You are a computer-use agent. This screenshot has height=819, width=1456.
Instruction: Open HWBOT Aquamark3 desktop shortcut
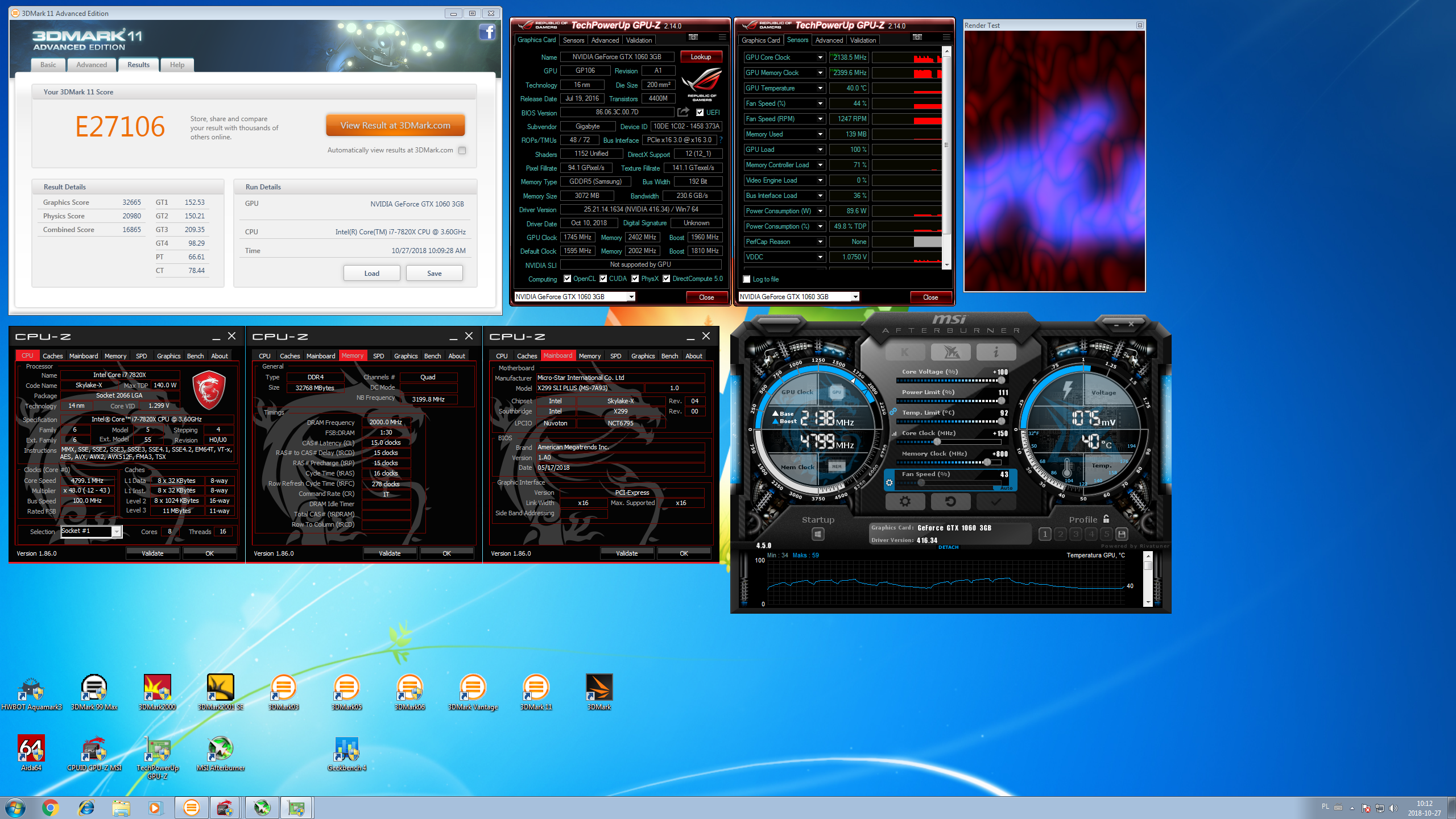tap(31, 693)
